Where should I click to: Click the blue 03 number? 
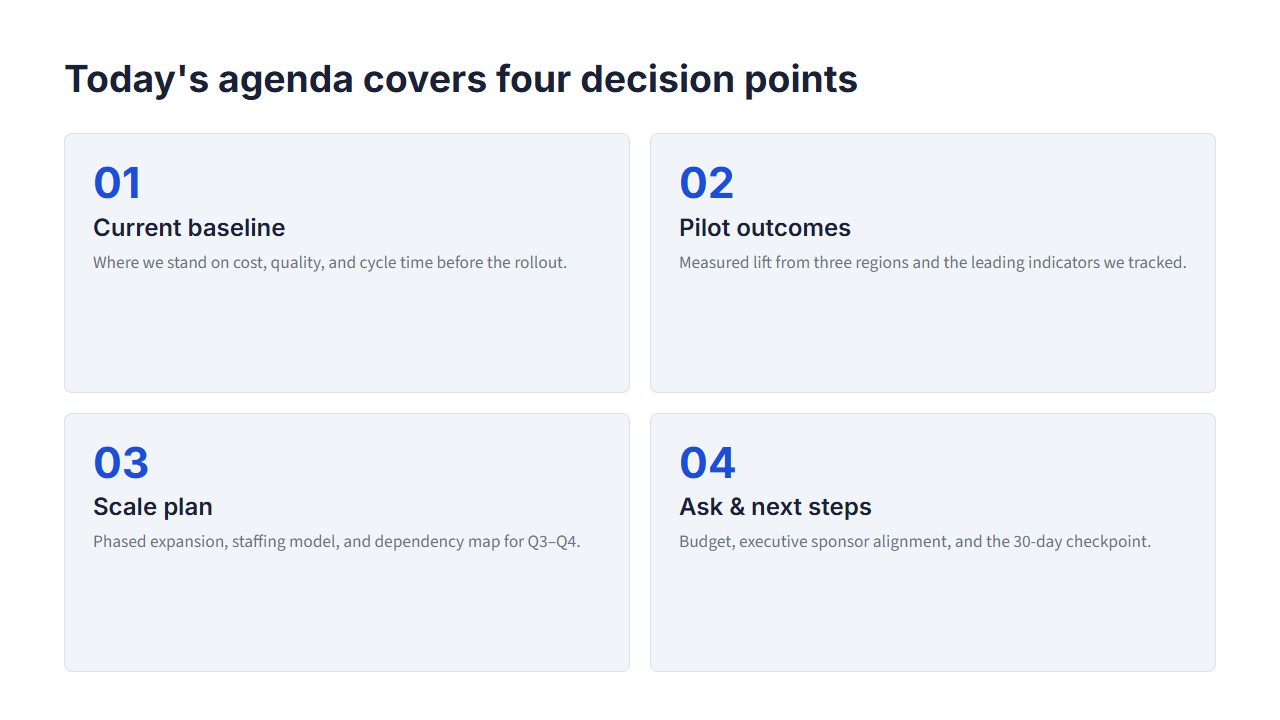tap(121, 463)
